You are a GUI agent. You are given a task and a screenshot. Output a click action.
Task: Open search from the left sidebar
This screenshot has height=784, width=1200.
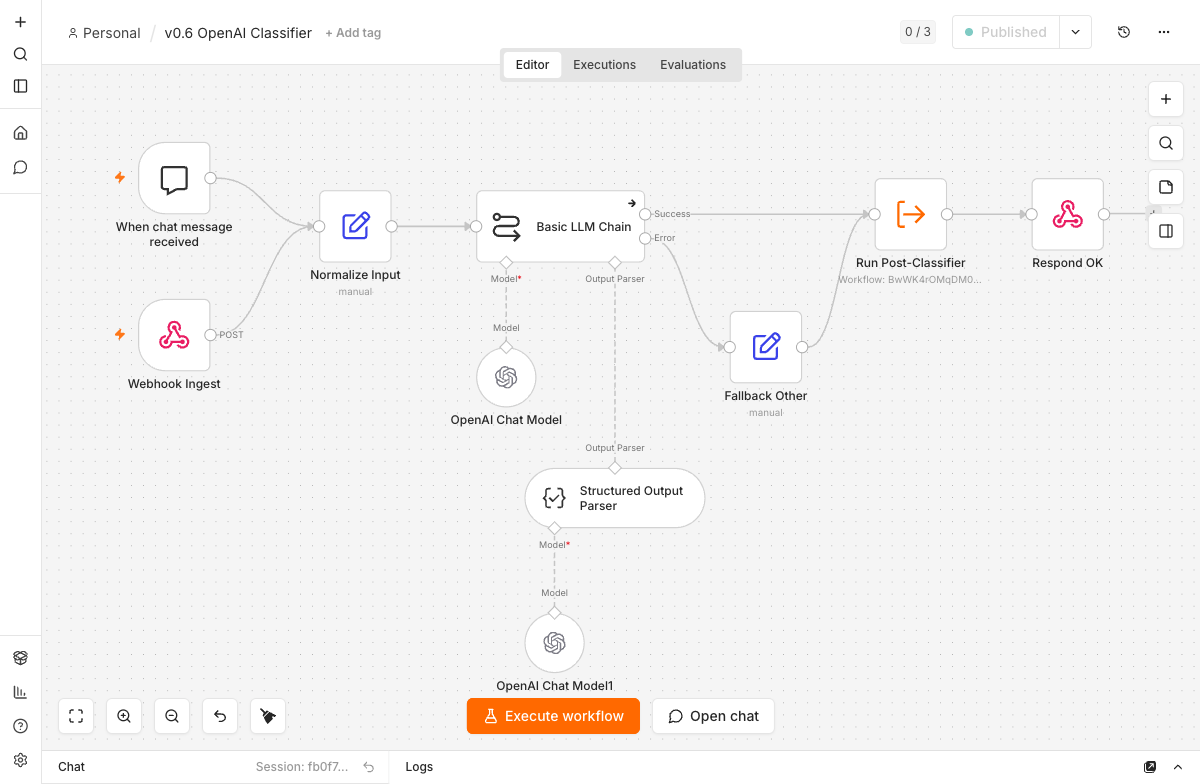click(20, 54)
